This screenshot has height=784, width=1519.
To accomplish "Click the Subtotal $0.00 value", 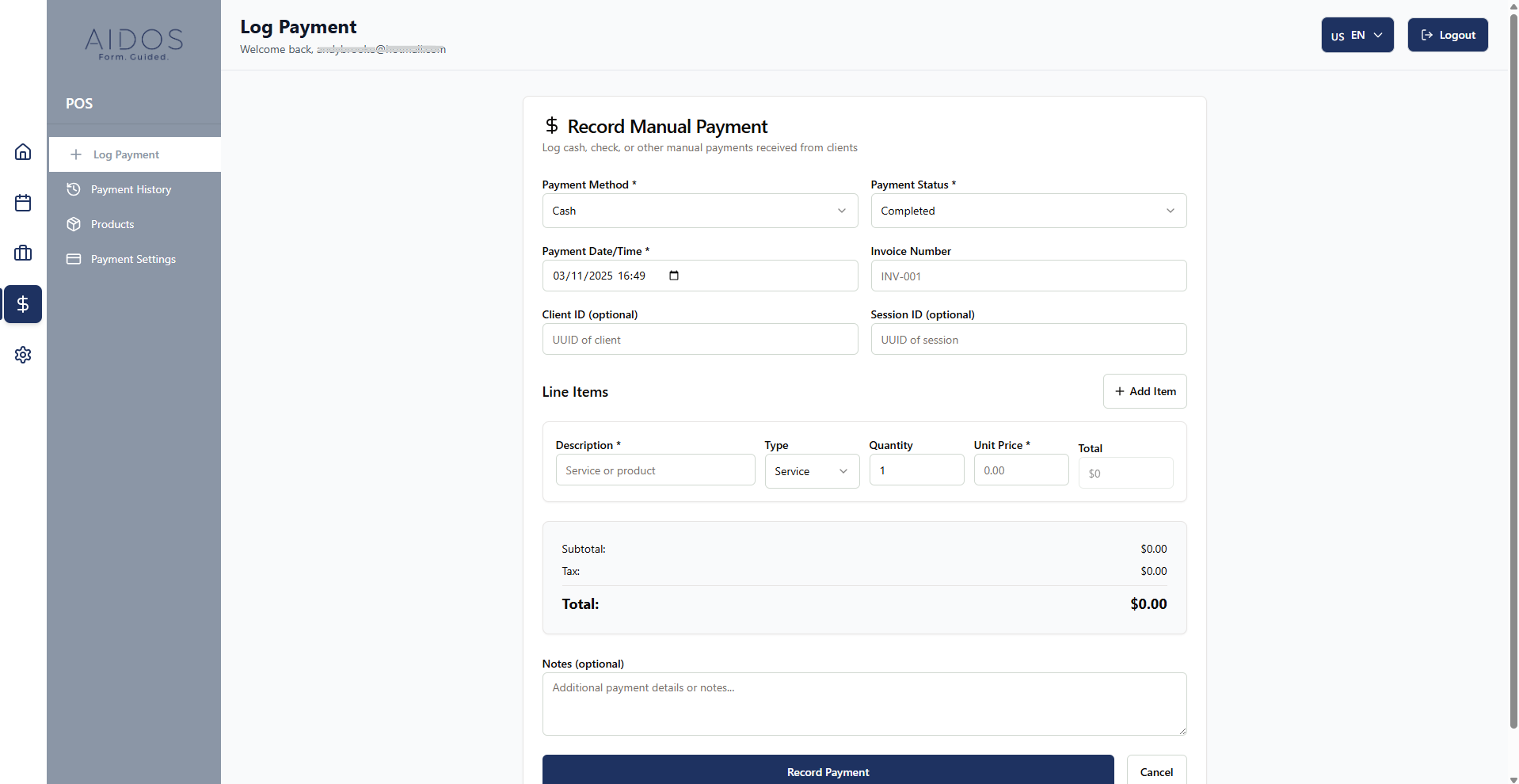I will (x=1154, y=549).
